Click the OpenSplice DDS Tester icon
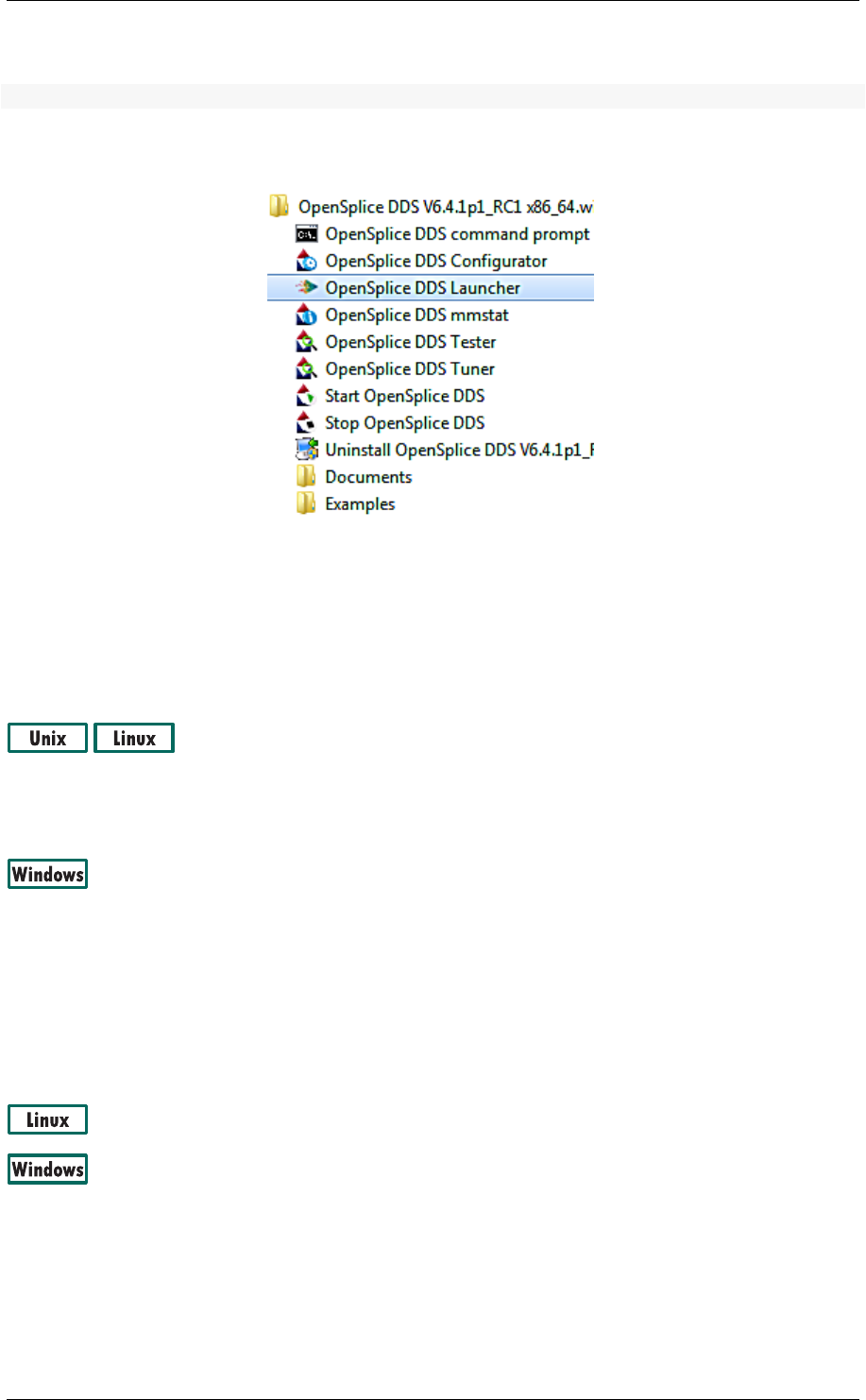Image resolution: width=866 pixels, height=1400 pixels. tap(306, 342)
